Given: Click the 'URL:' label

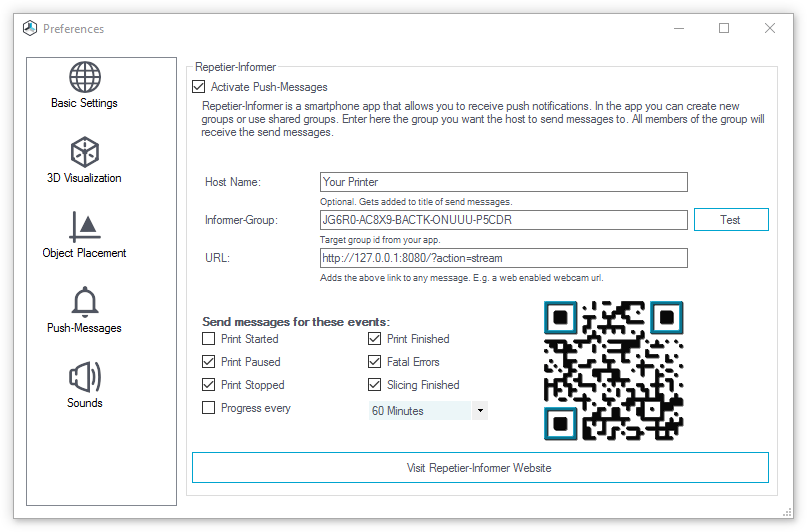Looking at the screenshot, I should click(x=217, y=258).
